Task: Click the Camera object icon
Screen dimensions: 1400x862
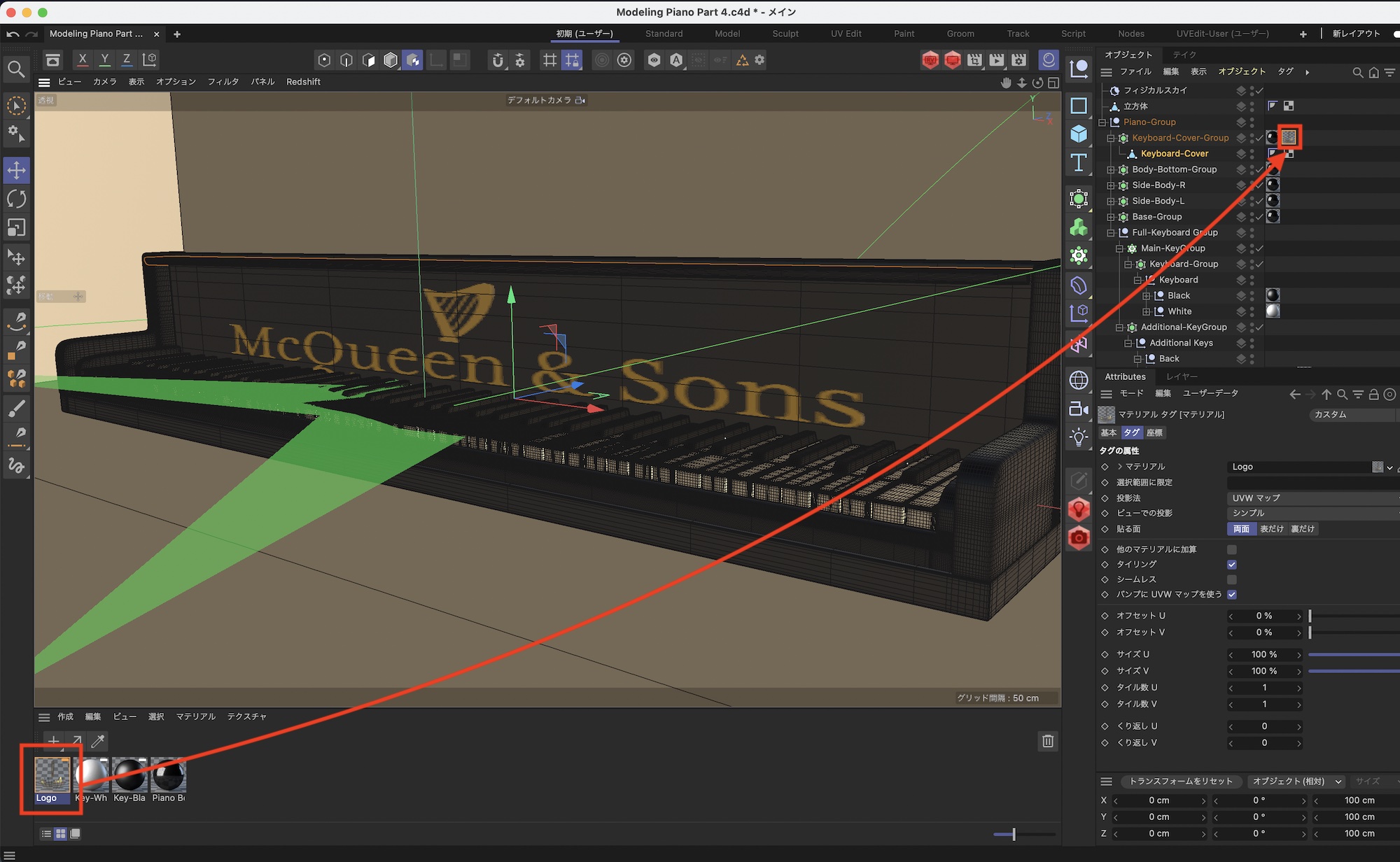Action: [1079, 409]
